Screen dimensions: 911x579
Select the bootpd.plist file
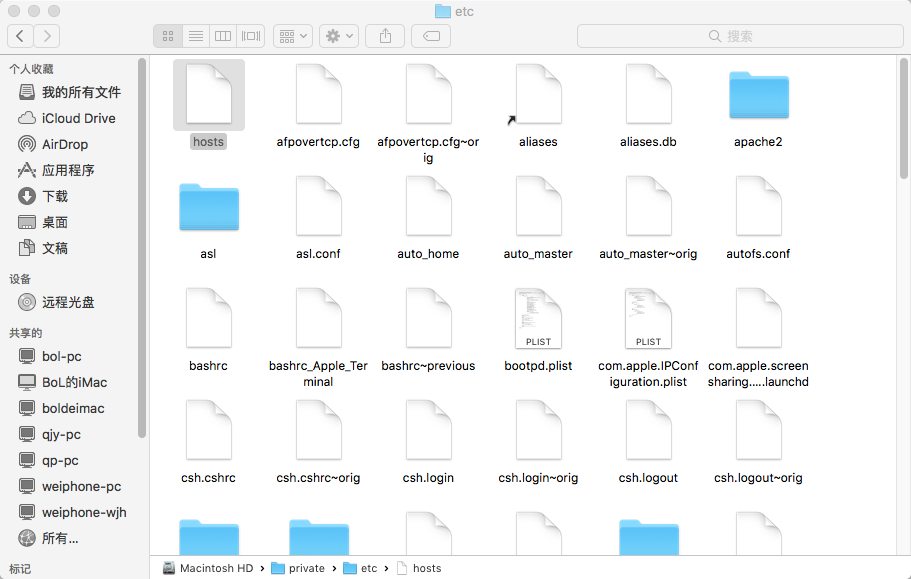pyautogui.click(x=538, y=318)
